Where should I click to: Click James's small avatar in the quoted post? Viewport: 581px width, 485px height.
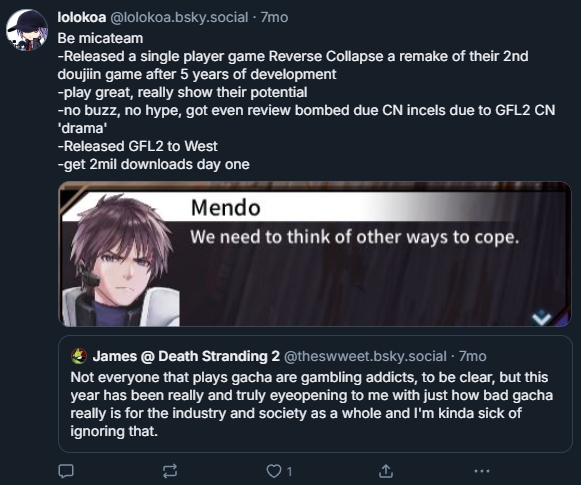[x=79, y=356]
